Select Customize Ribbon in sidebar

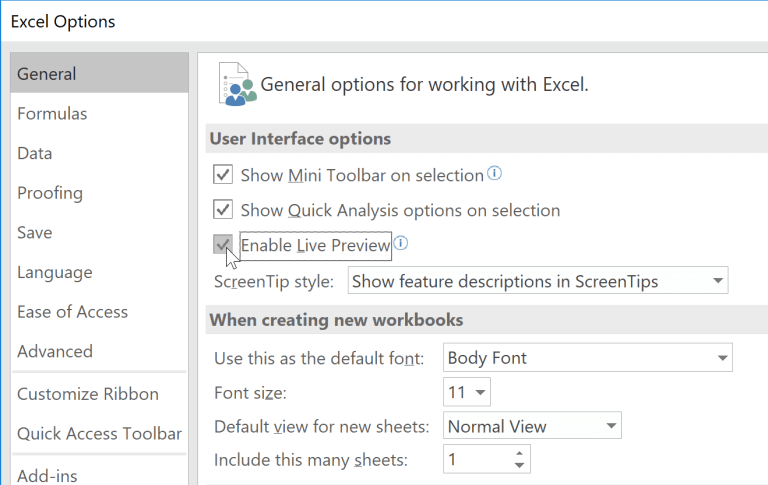click(88, 394)
